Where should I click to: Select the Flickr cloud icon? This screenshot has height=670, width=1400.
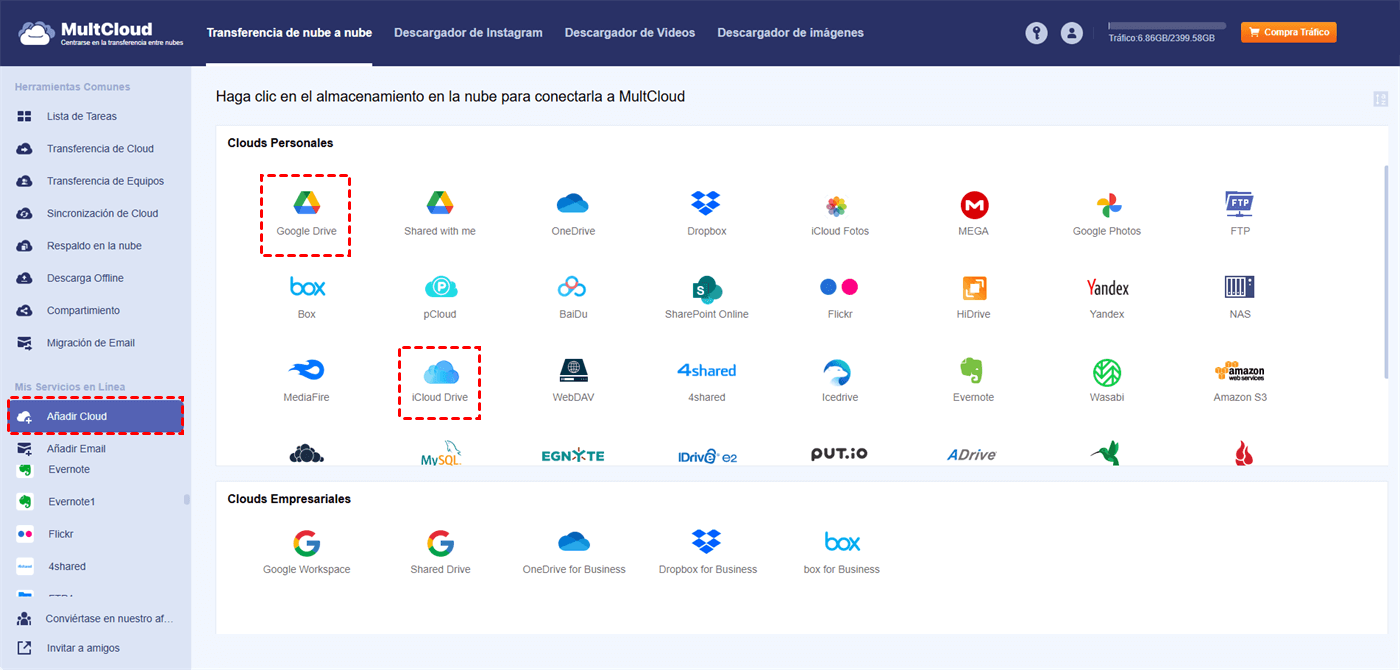(838, 287)
